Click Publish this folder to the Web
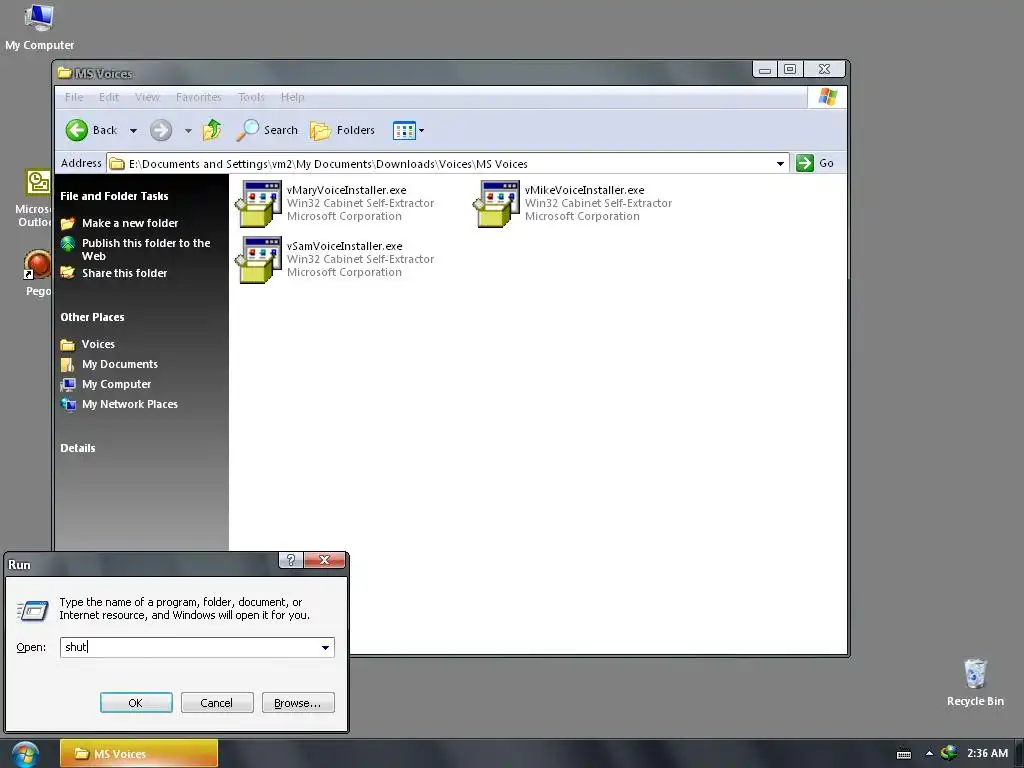The width and height of the screenshot is (1024, 768). (x=146, y=249)
